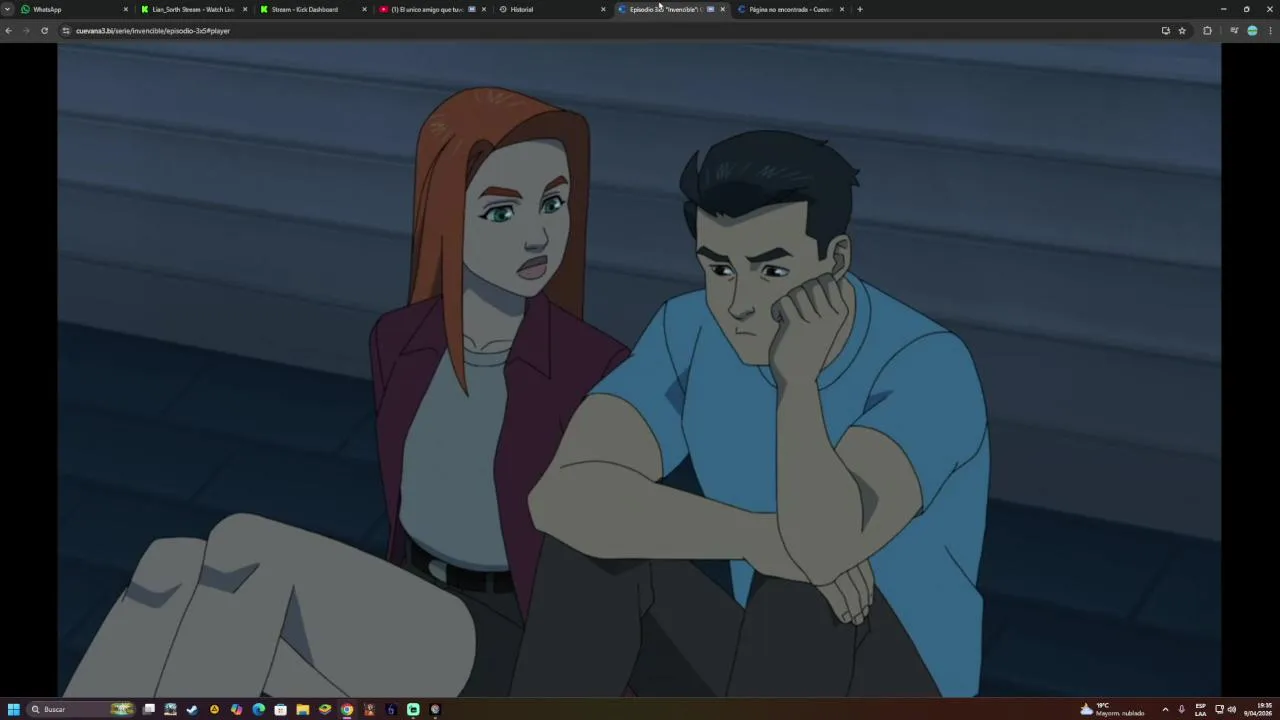
Task: Expand the tab search dropdown arrow
Action: (7, 9)
